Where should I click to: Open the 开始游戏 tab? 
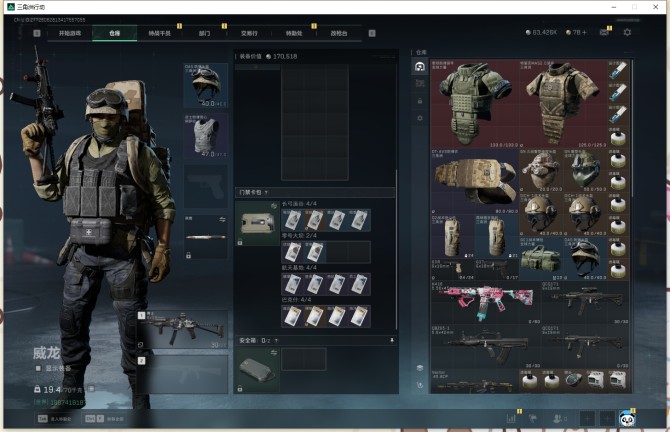70,33
